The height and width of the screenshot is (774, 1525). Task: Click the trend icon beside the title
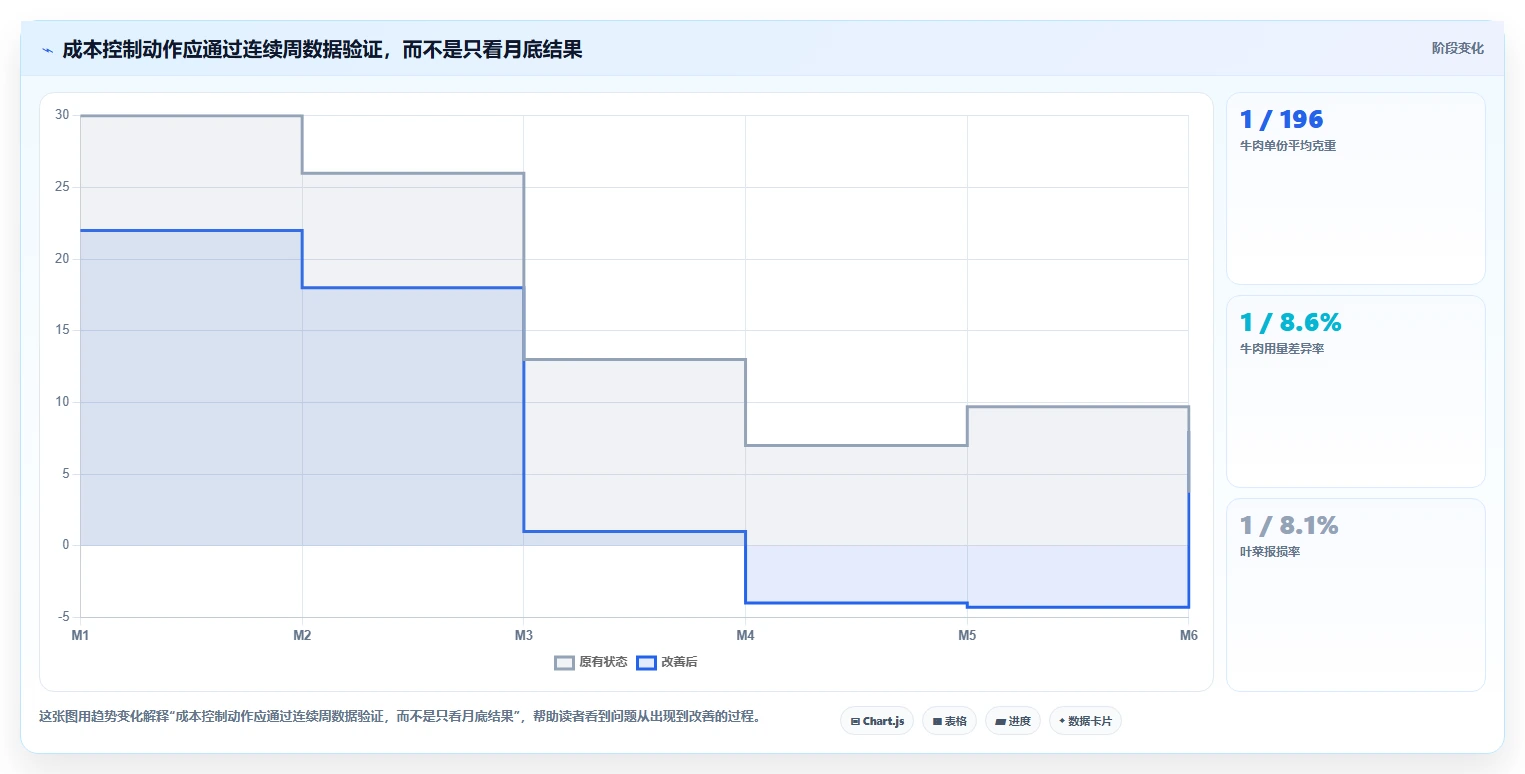[48, 50]
